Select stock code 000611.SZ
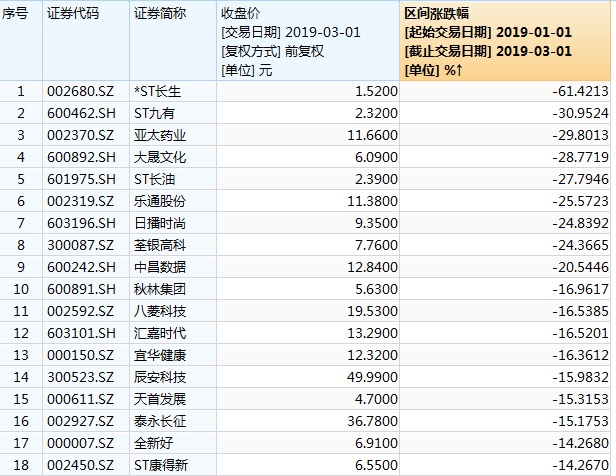The width and height of the screenshot is (616, 476). (x=86, y=399)
